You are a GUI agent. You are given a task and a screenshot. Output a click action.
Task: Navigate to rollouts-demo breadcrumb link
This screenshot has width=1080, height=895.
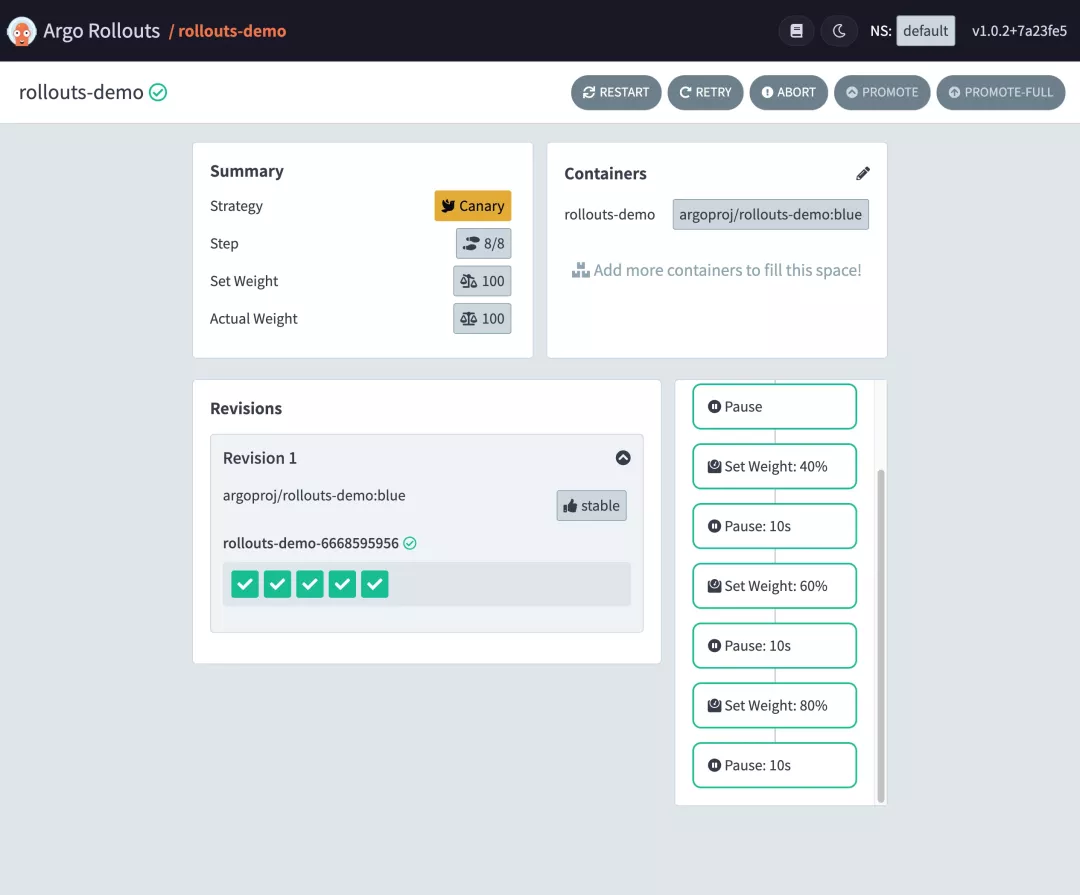(231, 31)
